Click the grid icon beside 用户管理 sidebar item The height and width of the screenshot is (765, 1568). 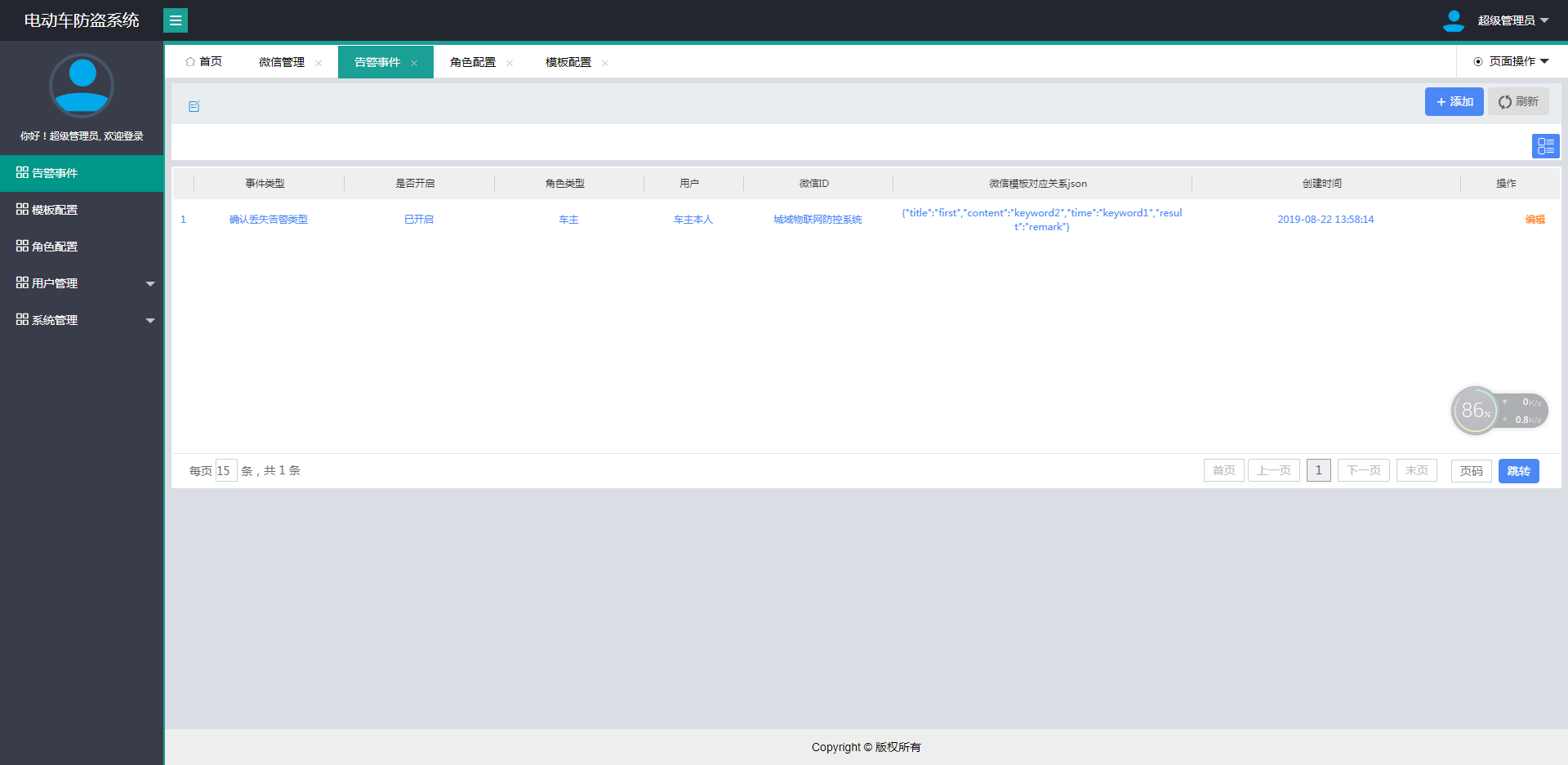tap(22, 282)
